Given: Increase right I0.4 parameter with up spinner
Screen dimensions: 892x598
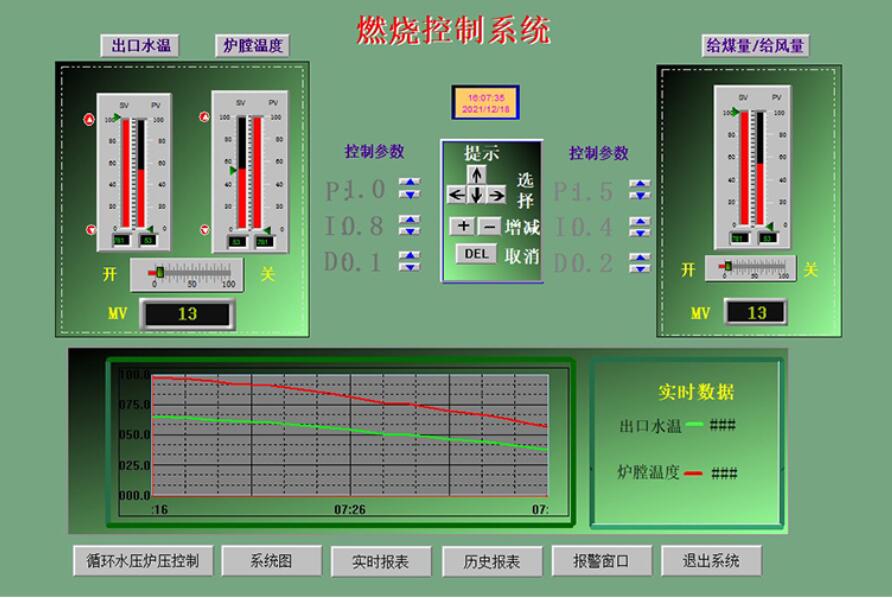Looking at the screenshot, I should [x=640, y=221].
